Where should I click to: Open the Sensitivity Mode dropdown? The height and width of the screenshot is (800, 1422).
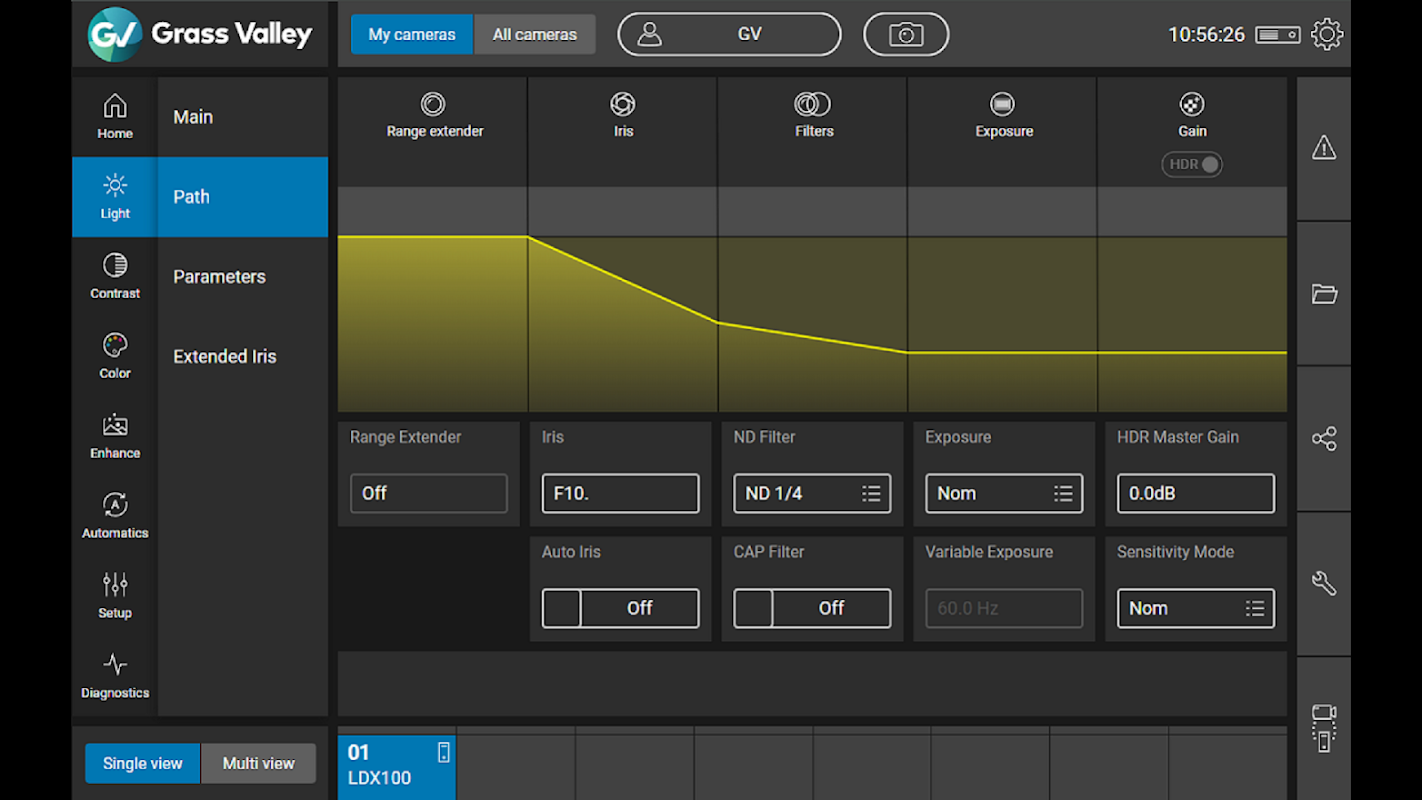[x=1195, y=608]
